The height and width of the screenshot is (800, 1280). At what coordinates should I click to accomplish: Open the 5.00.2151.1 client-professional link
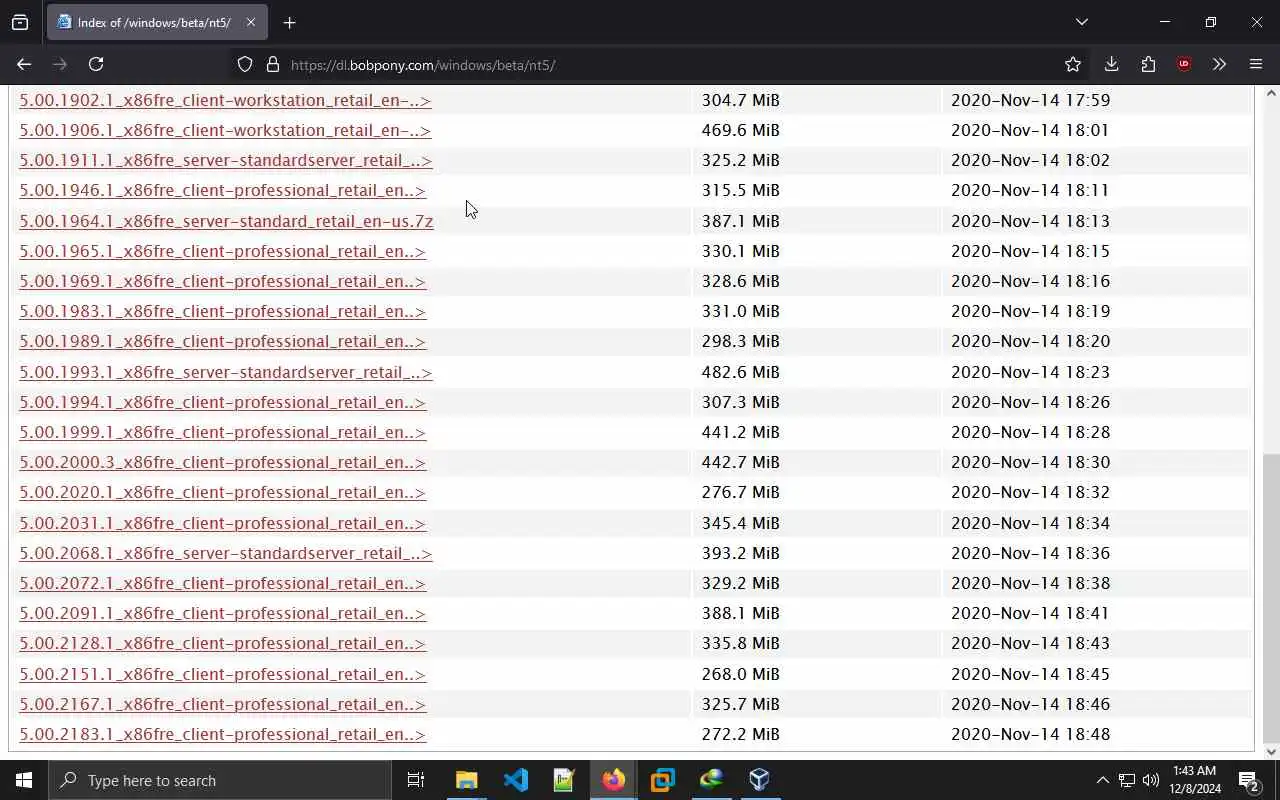(222, 674)
